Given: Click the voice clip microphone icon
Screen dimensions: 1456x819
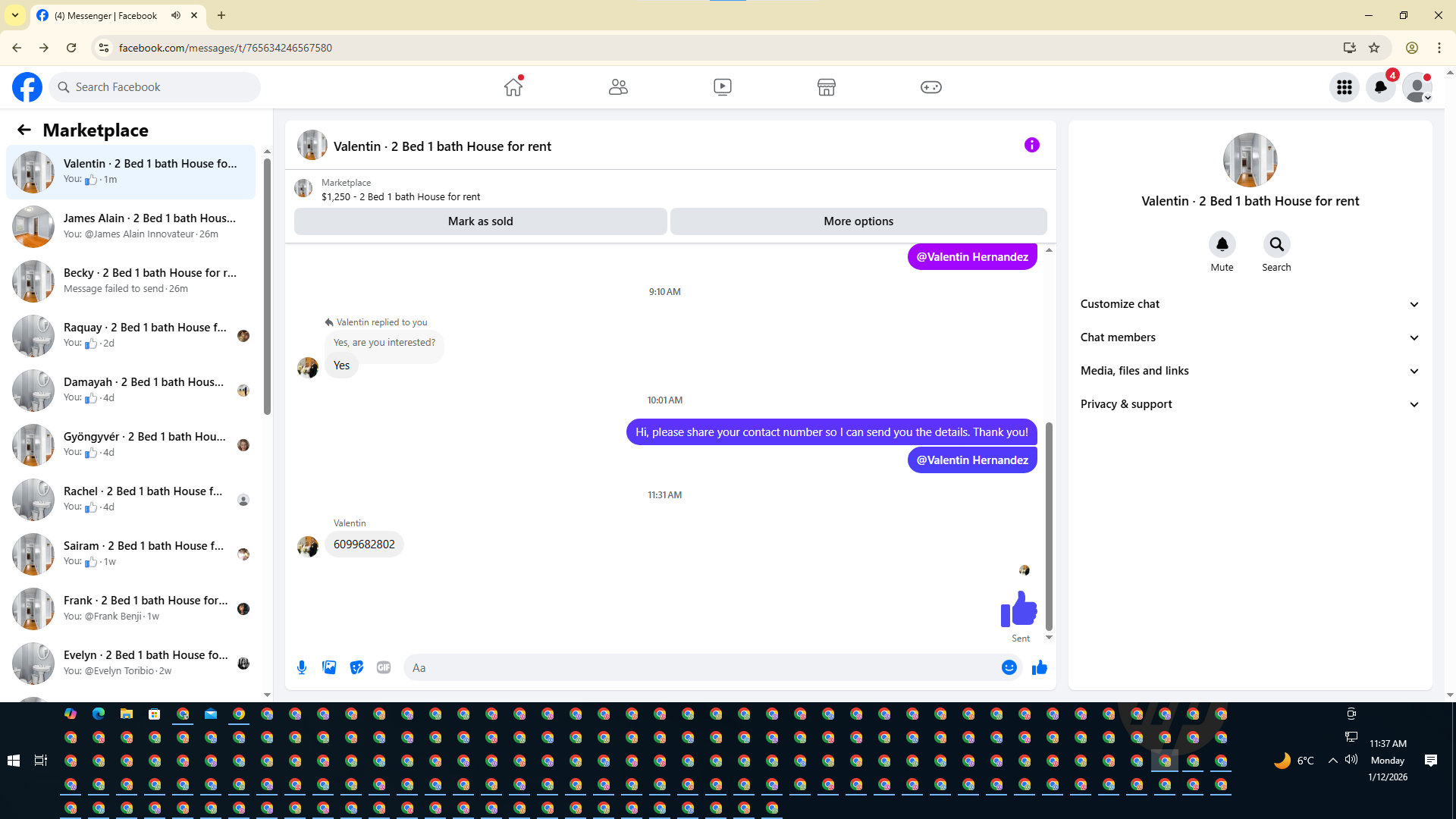Looking at the screenshot, I should (x=302, y=667).
